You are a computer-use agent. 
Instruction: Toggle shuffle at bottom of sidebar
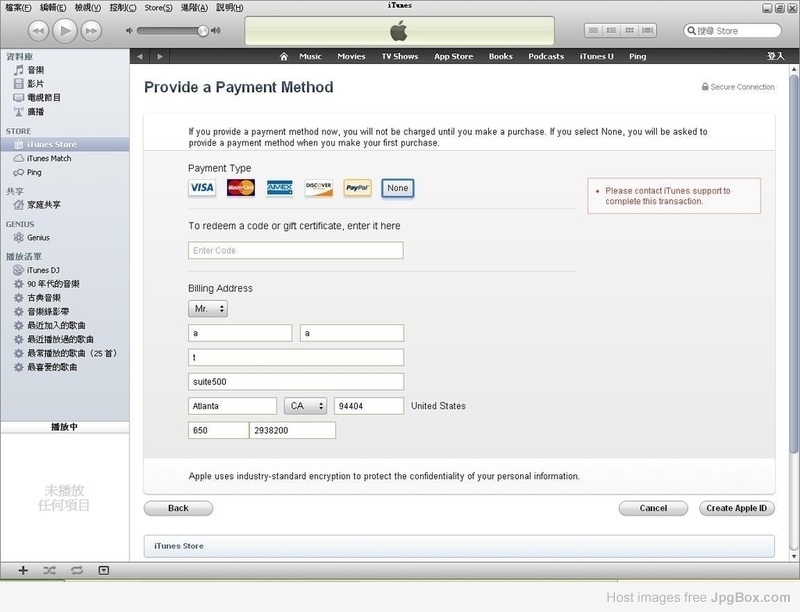tap(50, 570)
